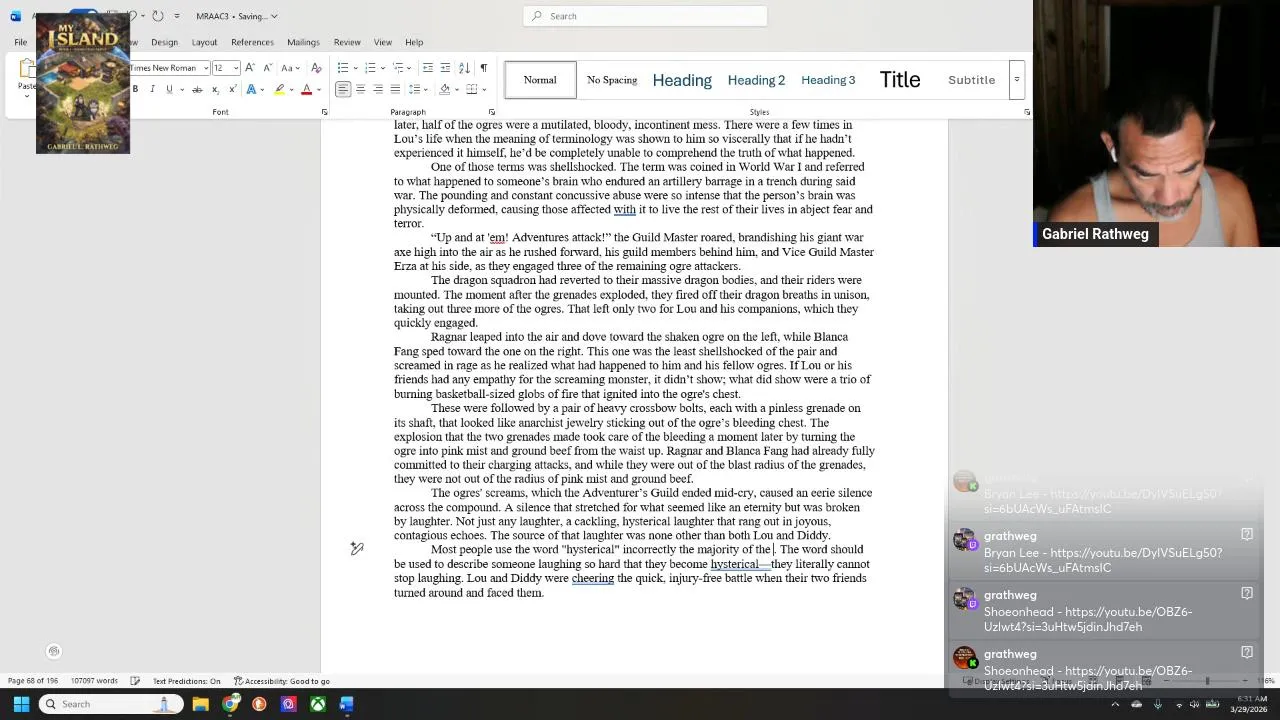Open File Explorer from taskbar
This screenshot has width=1280, height=720.
pos(200,704)
